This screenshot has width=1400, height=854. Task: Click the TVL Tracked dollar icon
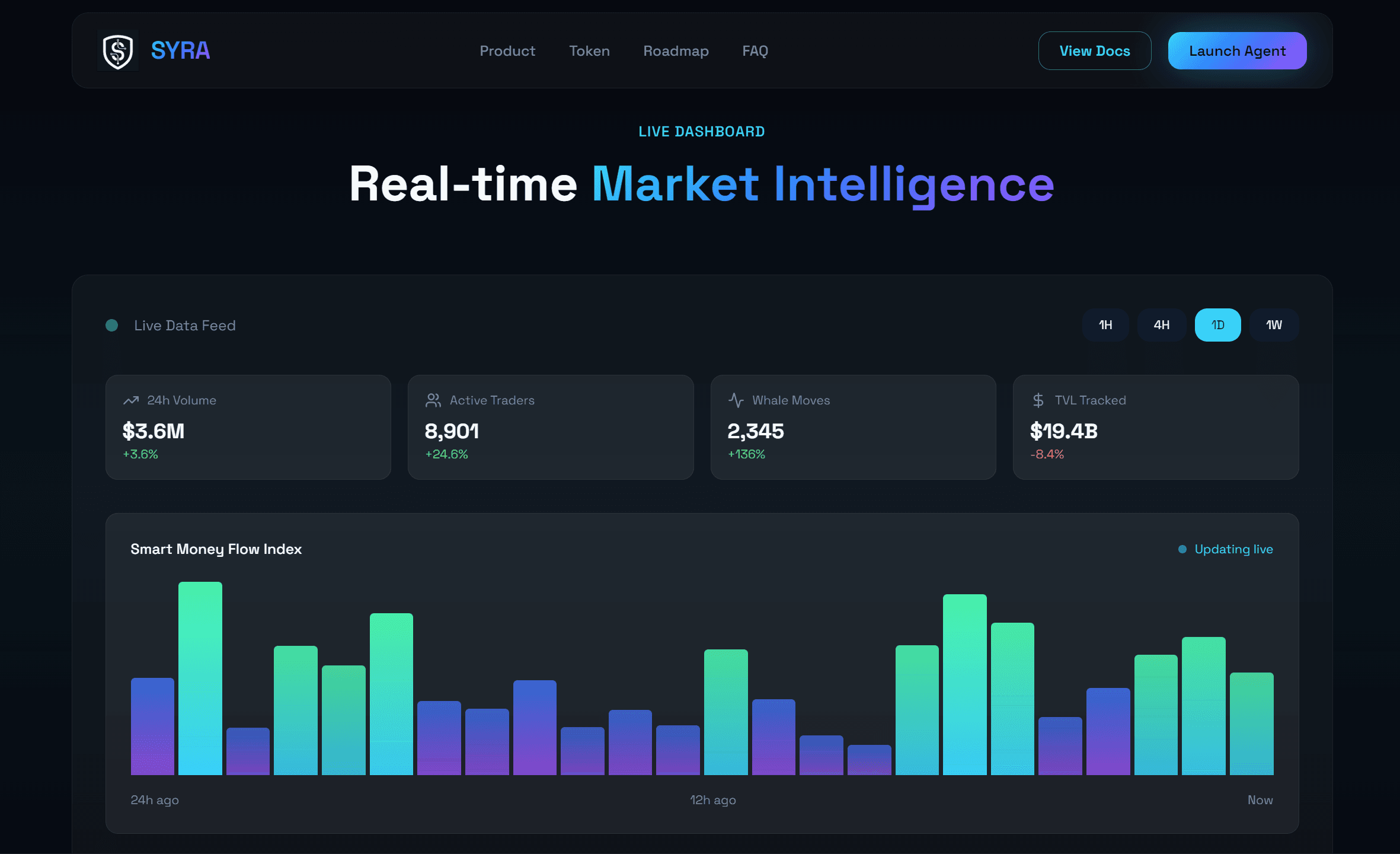[1038, 400]
